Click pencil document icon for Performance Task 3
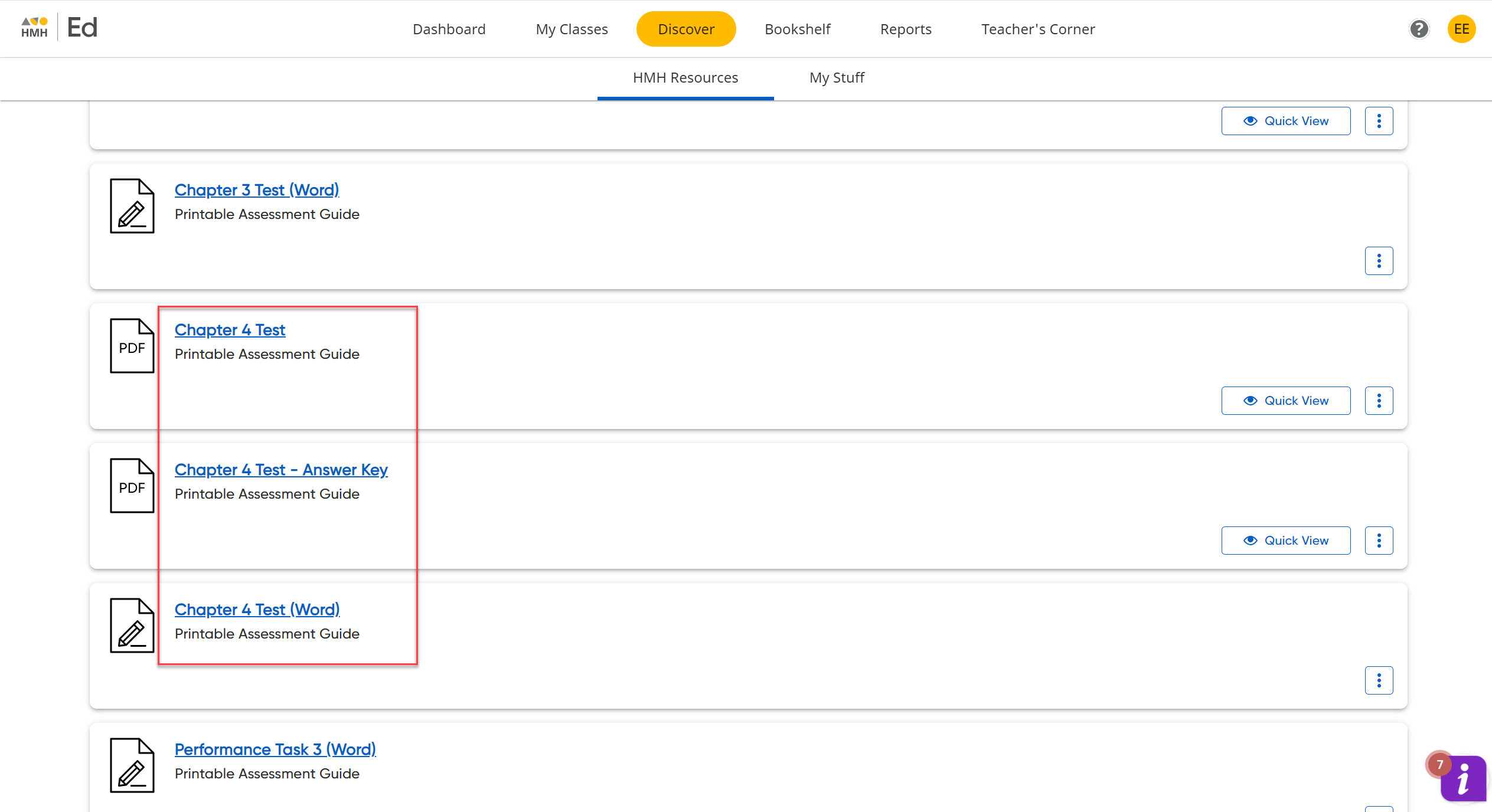The width and height of the screenshot is (1492, 812). (x=132, y=765)
